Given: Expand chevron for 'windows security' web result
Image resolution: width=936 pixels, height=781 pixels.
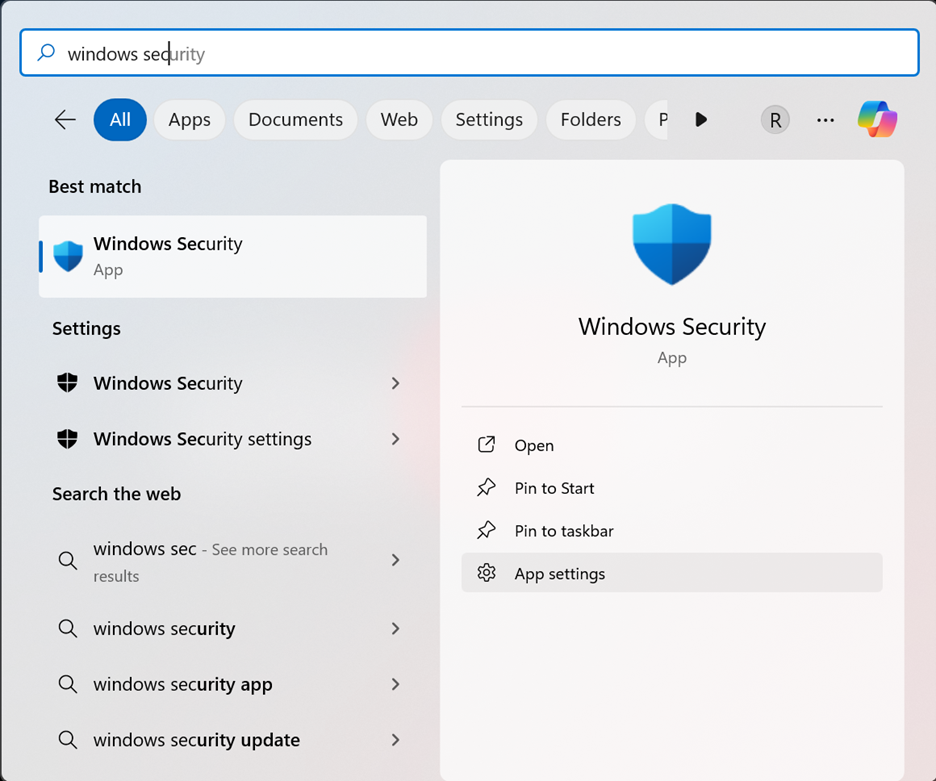Looking at the screenshot, I should 395,628.
